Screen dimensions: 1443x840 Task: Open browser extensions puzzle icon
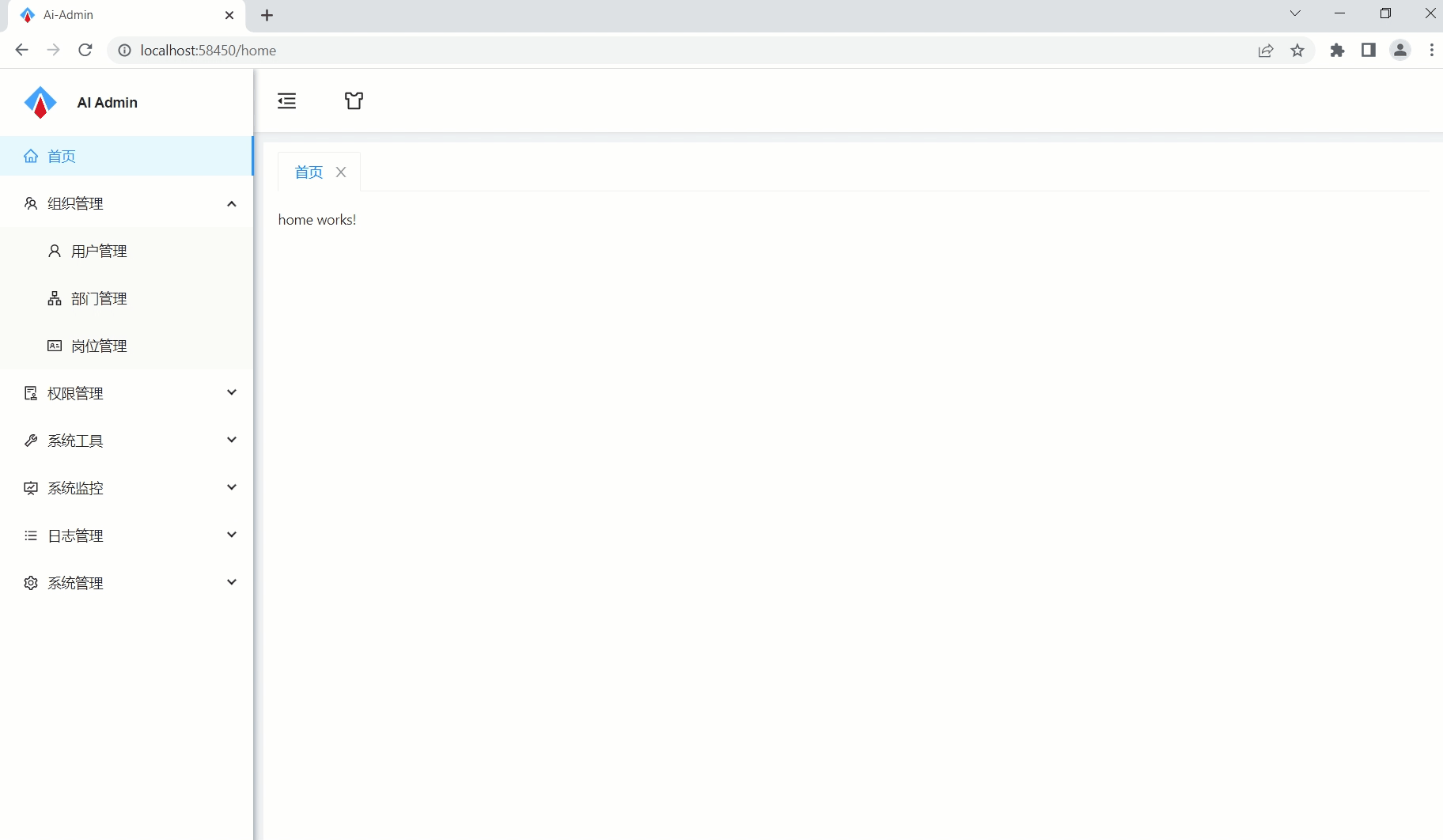pos(1337,51)
